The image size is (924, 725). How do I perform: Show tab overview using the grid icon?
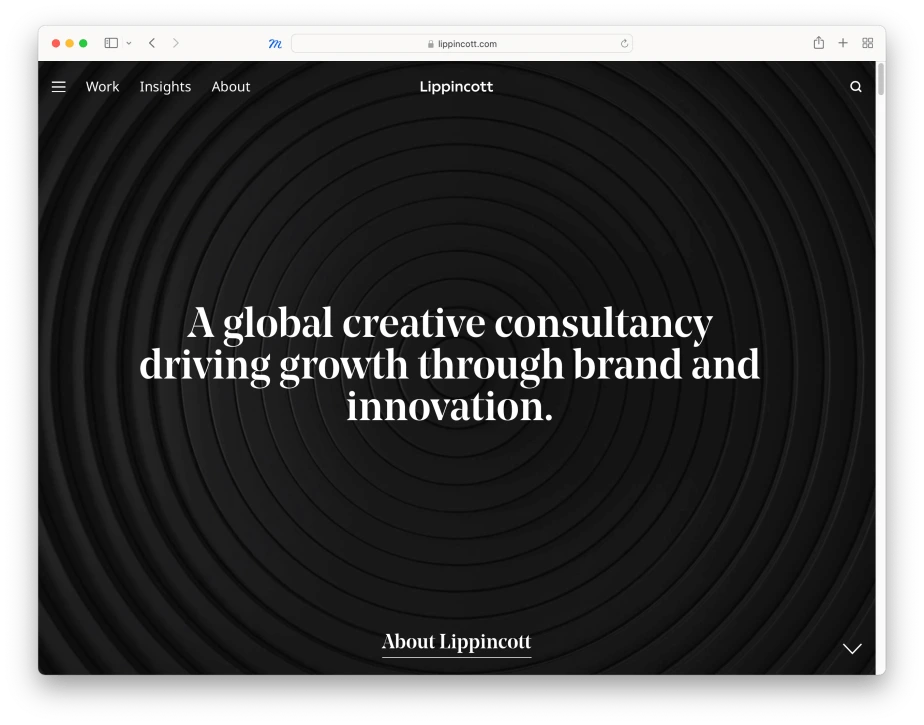coord(867,43)
